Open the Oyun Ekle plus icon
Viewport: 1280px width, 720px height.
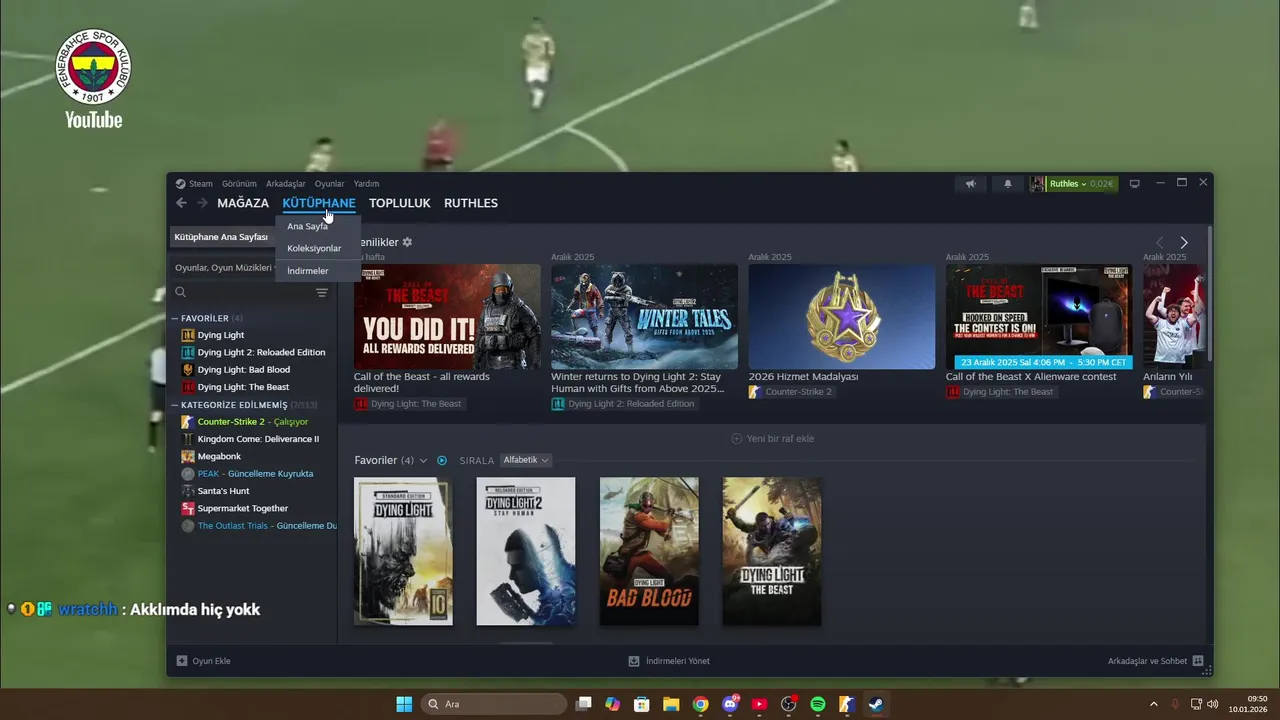tap(182, 661)
